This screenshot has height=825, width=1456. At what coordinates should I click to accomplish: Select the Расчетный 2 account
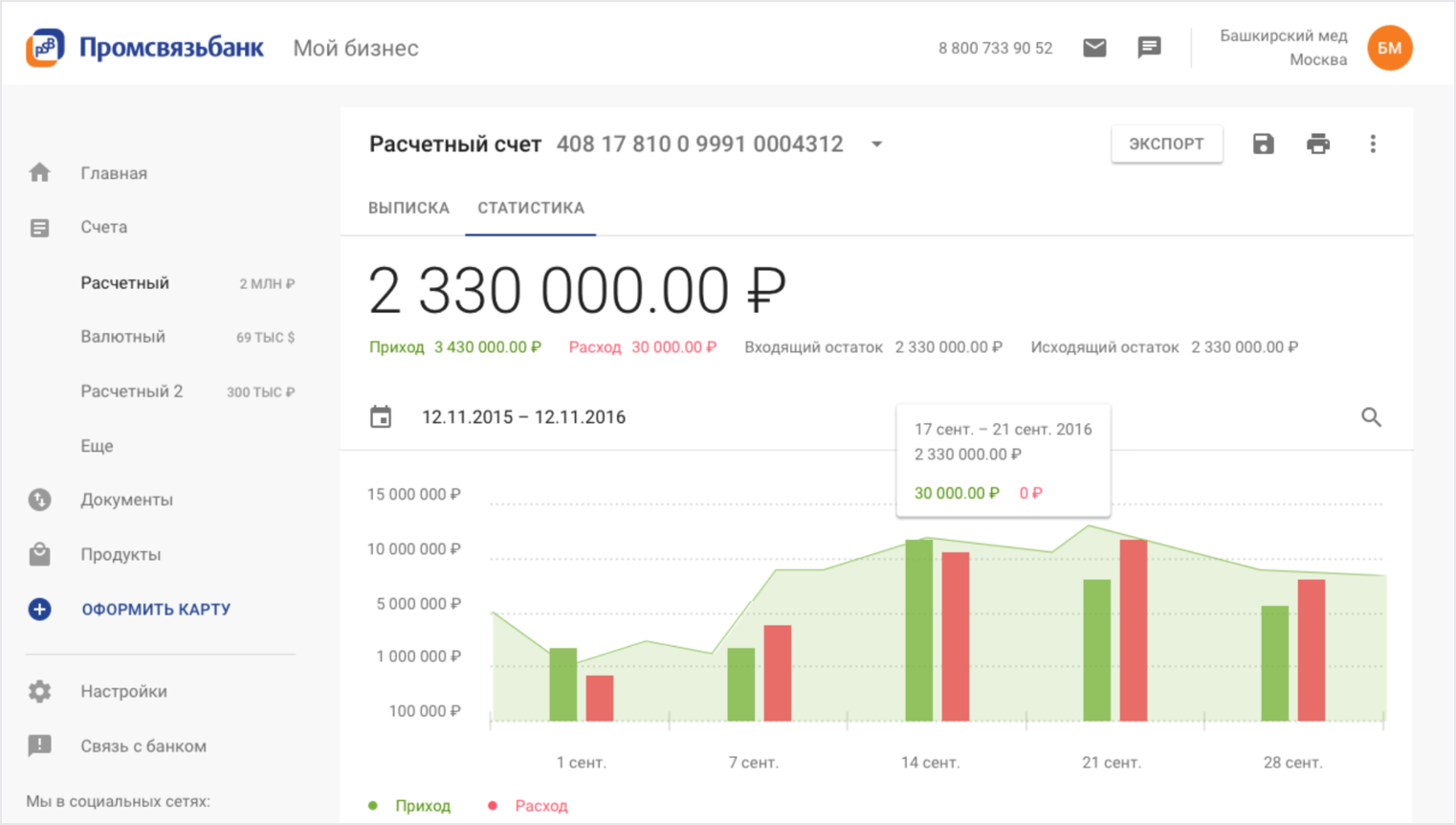pos(131,390)
